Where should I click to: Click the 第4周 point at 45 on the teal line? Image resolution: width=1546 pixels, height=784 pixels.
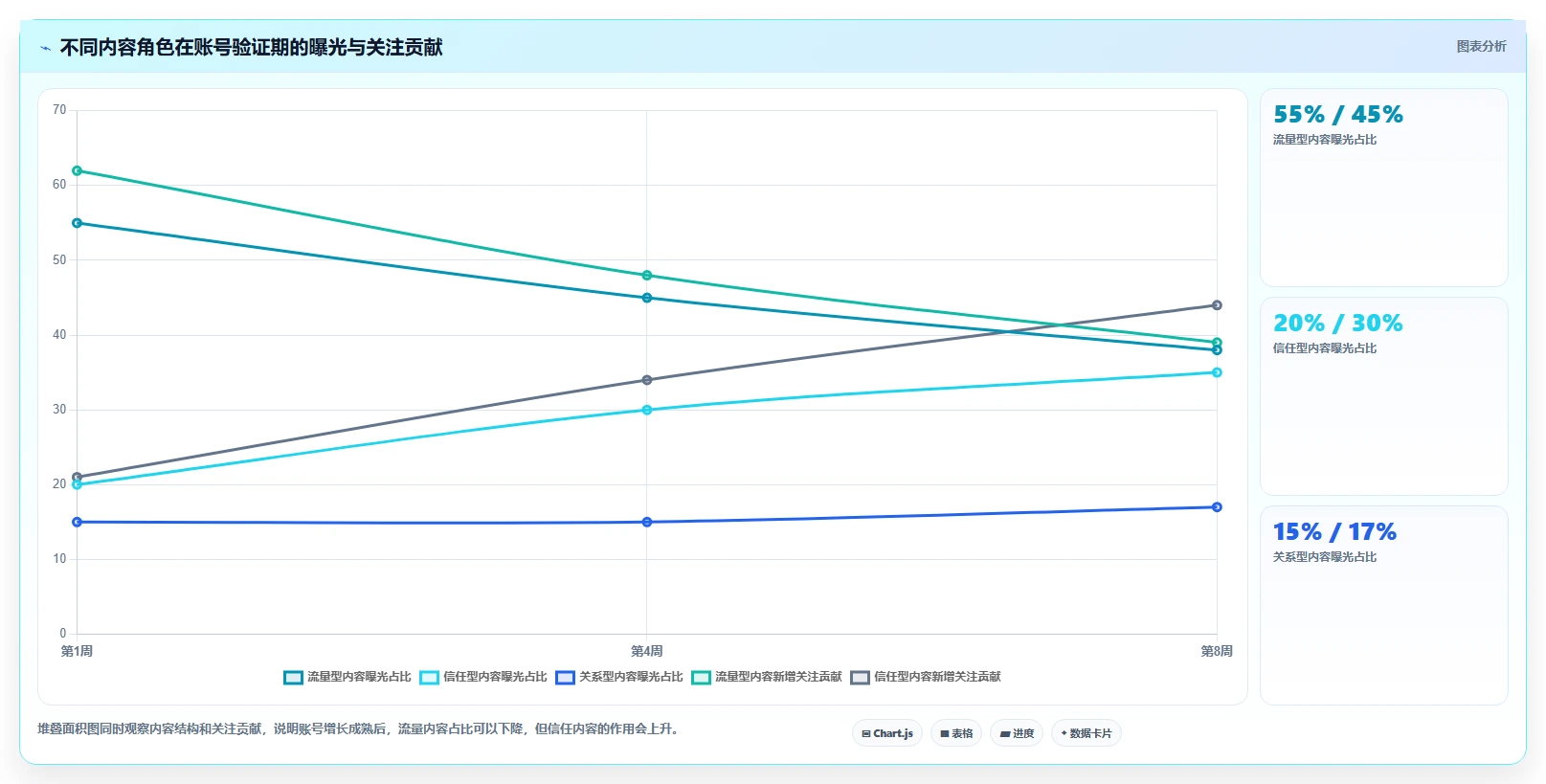[x=647, y=298]
